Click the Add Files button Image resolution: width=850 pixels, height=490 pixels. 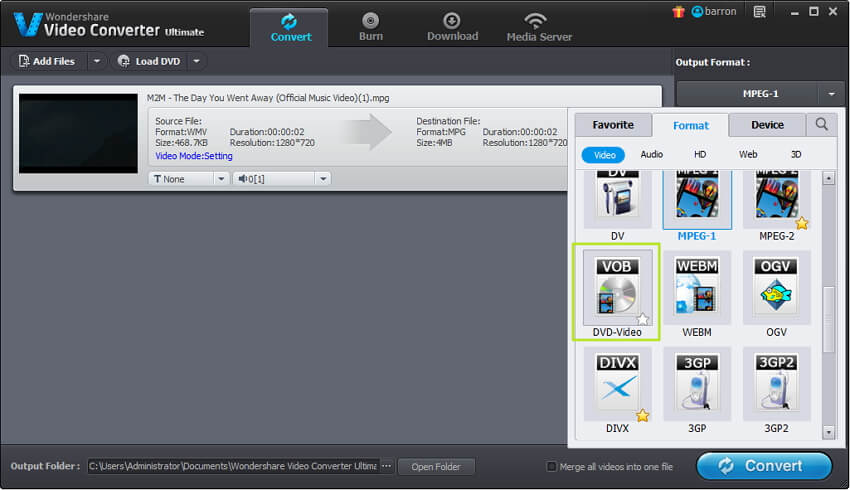pos(47,61)
